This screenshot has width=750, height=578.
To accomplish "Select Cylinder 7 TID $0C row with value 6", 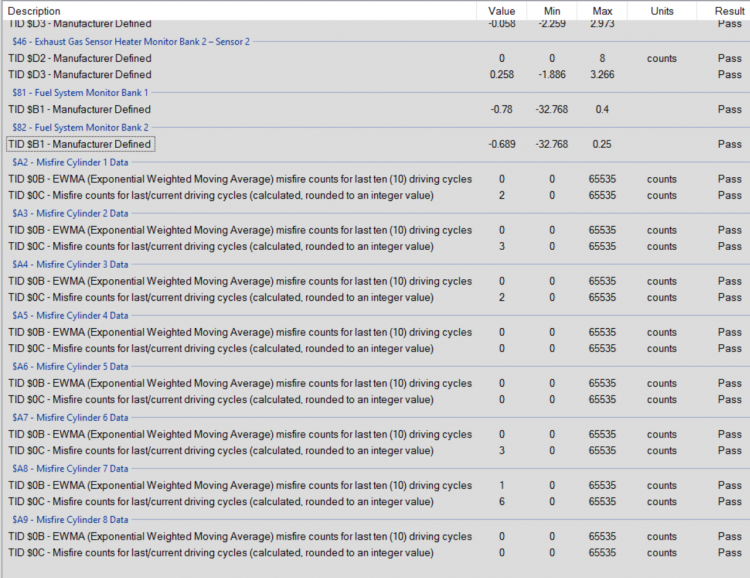I will click(x=375, y=501).
